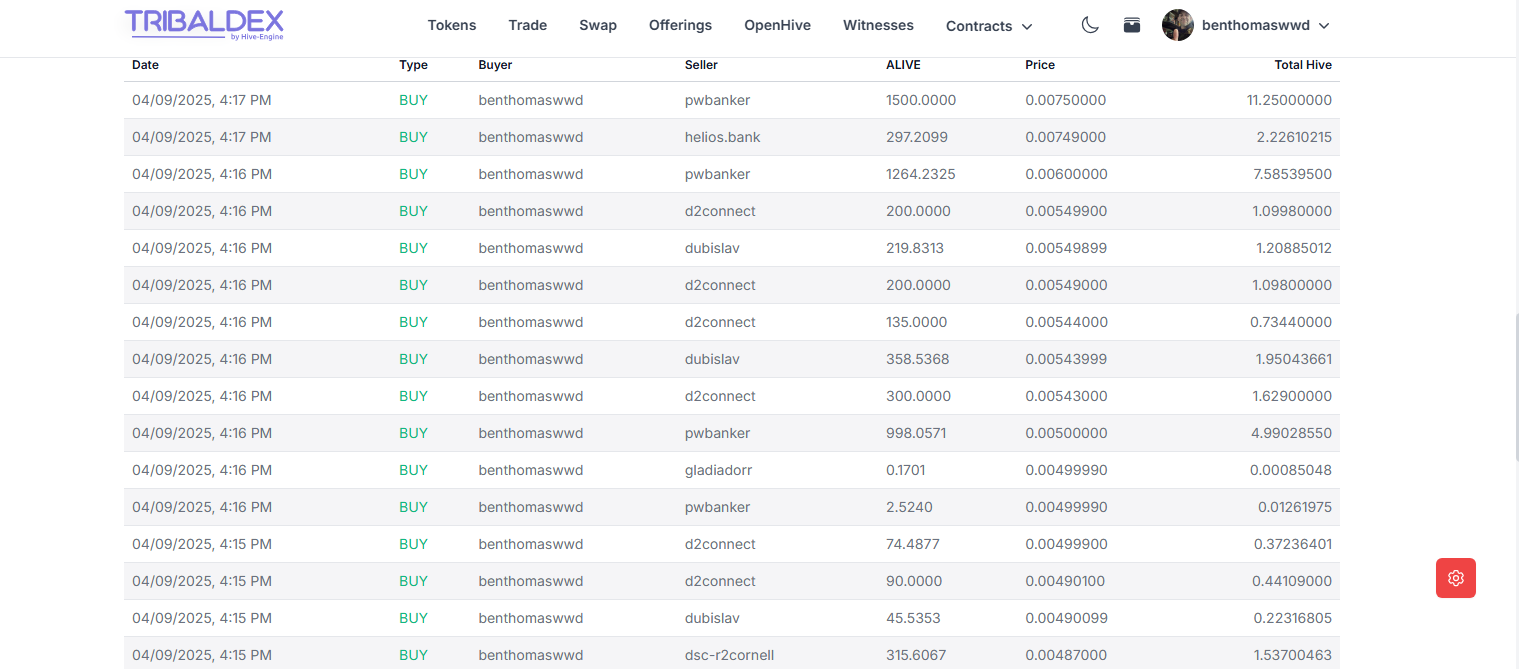This screenshot has height=669, width=1519.
Task: Select seller dsc-r2cornell in the table
Action: click(730, 655)
